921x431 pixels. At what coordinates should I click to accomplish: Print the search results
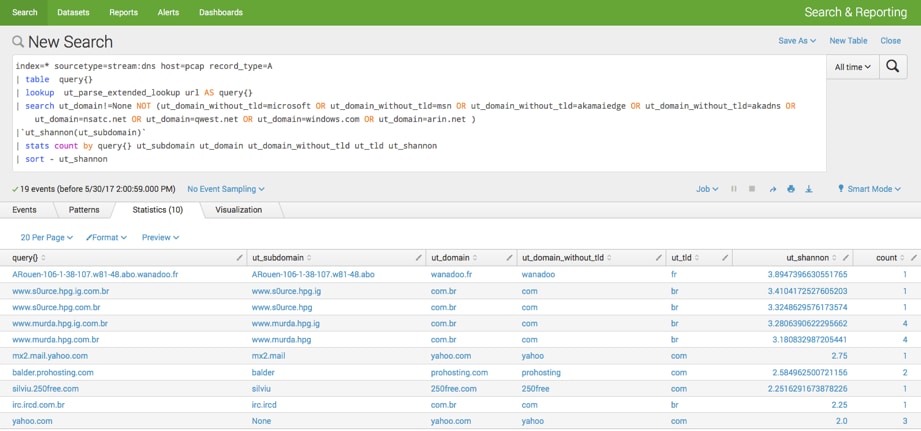pyautogui.click(x=791, y=189)
